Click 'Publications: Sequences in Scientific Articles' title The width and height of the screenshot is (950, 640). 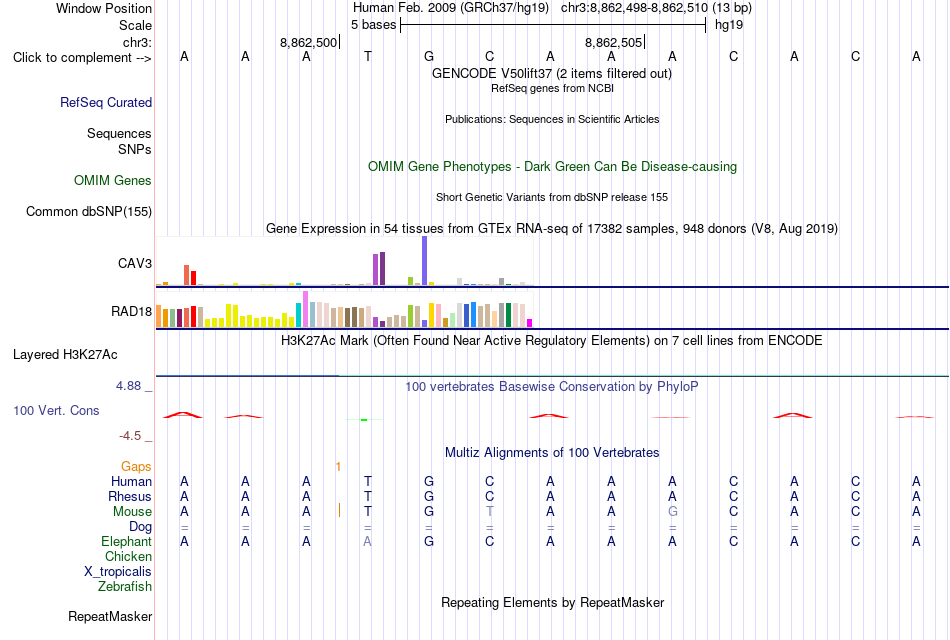pos(552,119)
